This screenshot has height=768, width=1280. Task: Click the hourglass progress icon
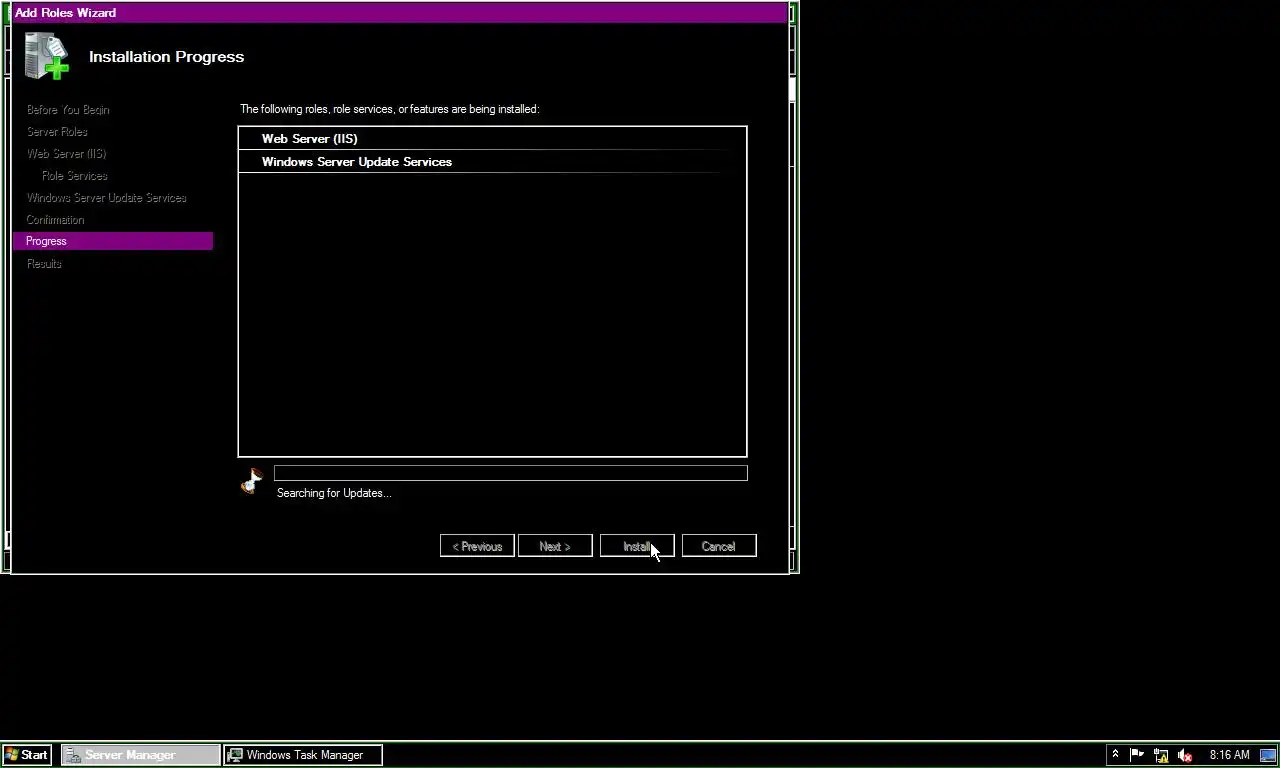(252, 481)
